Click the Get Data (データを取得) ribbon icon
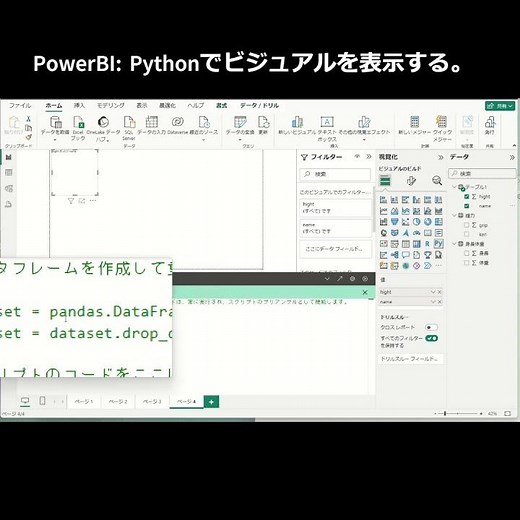This screenshot has height=520, width=520. [x=55, y=122]
